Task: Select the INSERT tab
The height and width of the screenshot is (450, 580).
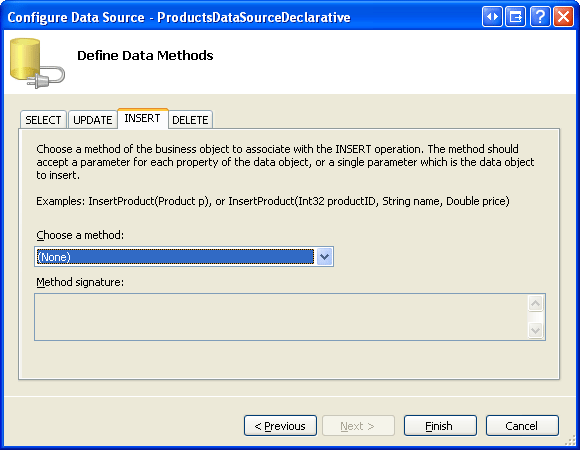Action: [142, 118]
